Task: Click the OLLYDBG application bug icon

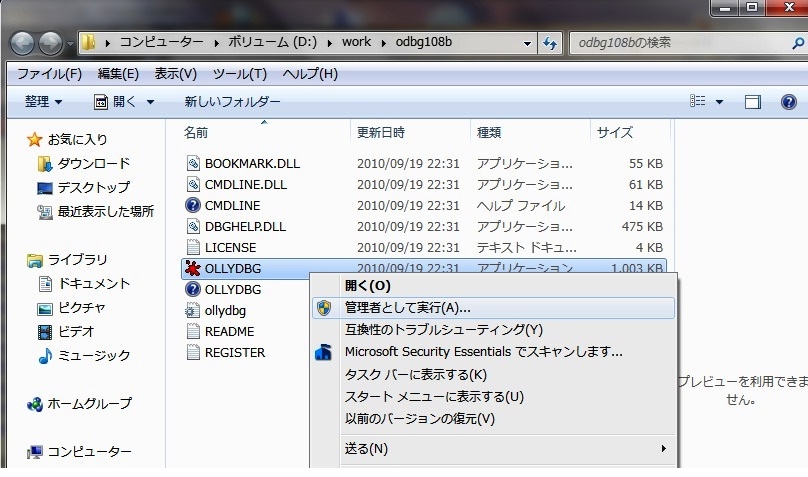Action: [193, 268]
